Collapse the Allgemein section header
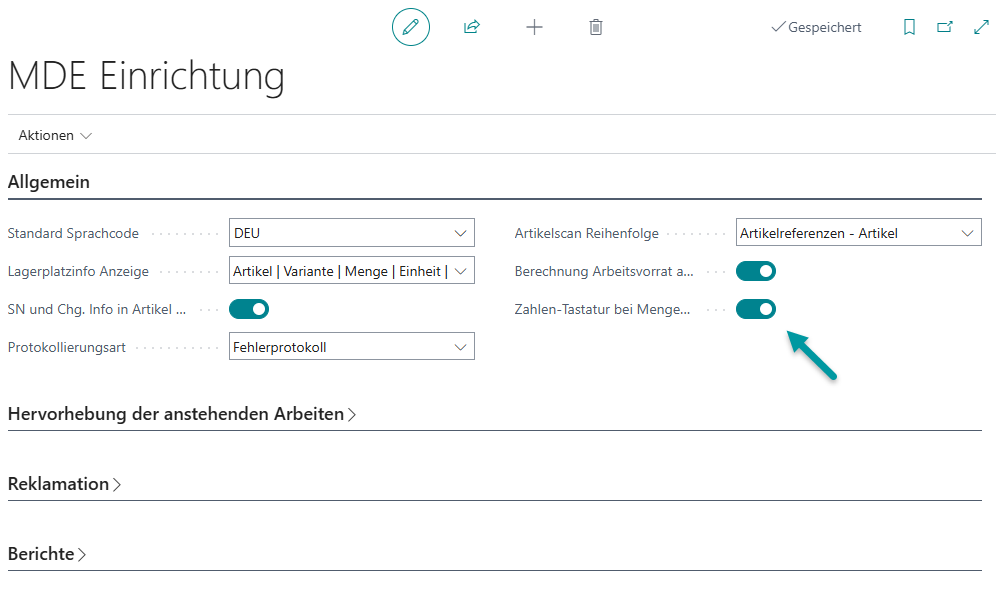This screenshot has height=590, width=996. tap(49, 182)
